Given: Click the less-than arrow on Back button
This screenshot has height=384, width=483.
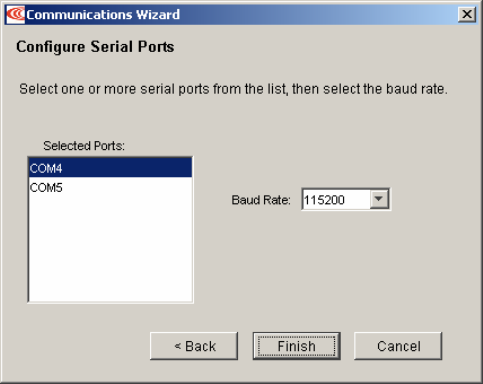Looking at the screenshot, I should 178,346.
